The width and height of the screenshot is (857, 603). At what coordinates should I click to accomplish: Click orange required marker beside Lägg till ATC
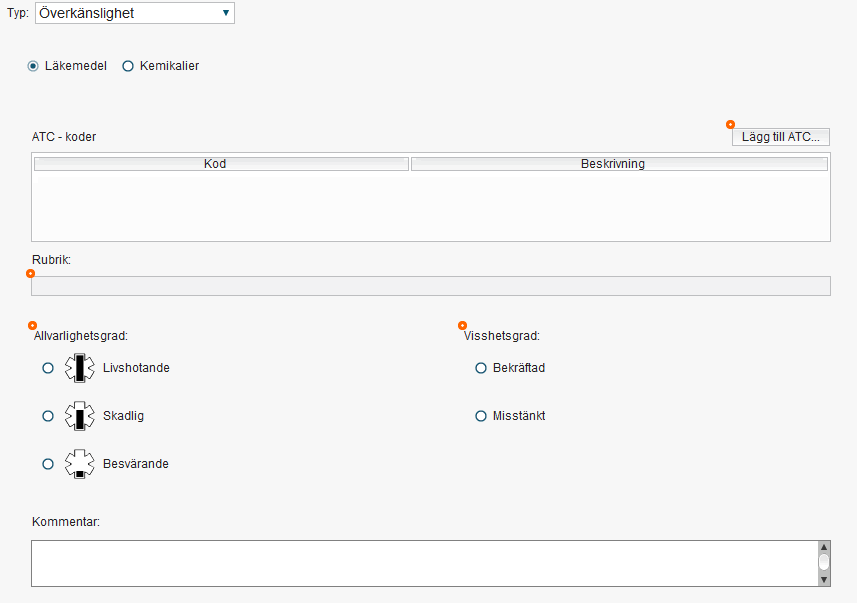pyautogui.click(x=730, y=124)
